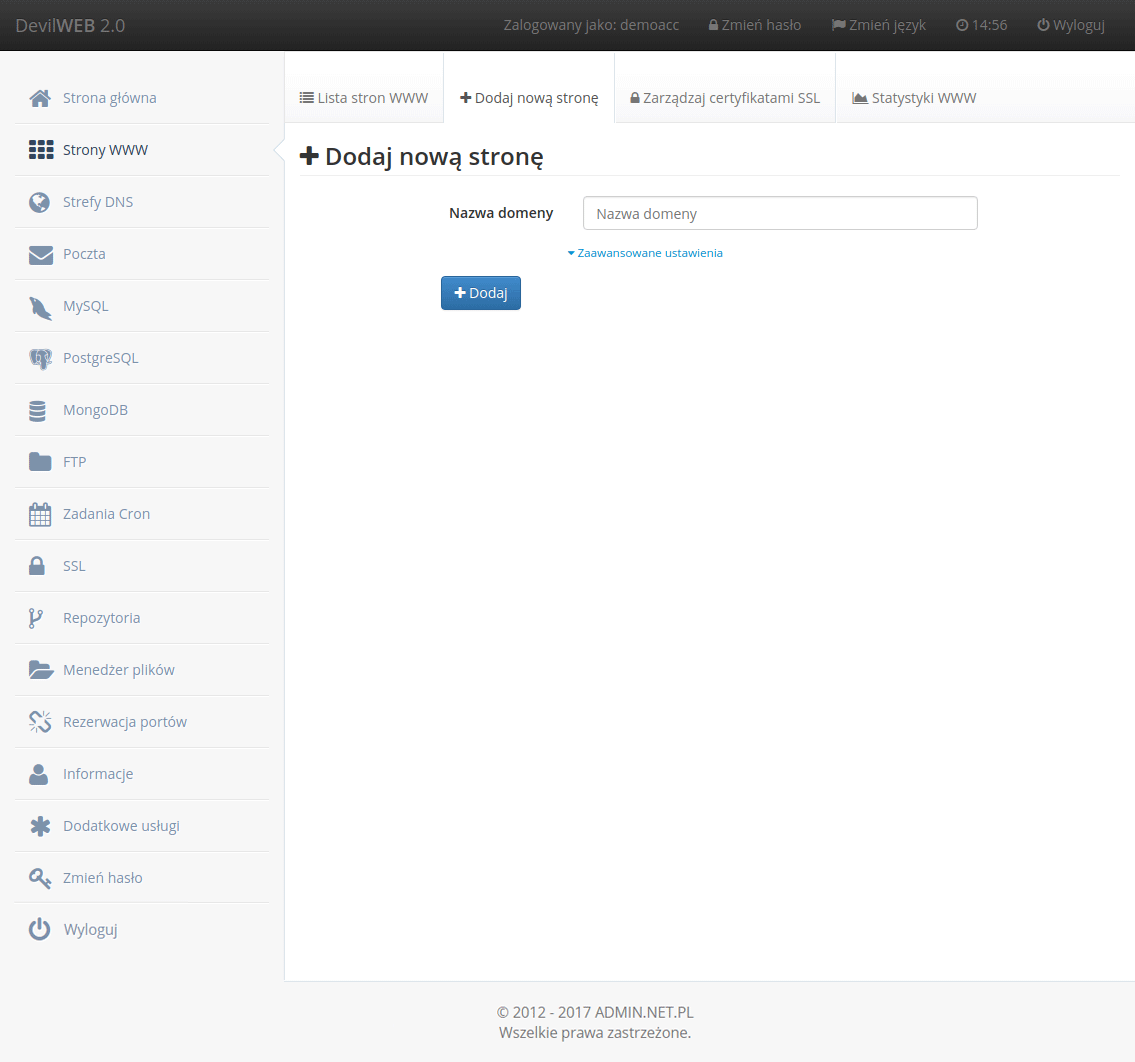Click Zmień hasło in the top bar
The height and width of the screenshot is (1062, 1135).
[x=755, y=25]
